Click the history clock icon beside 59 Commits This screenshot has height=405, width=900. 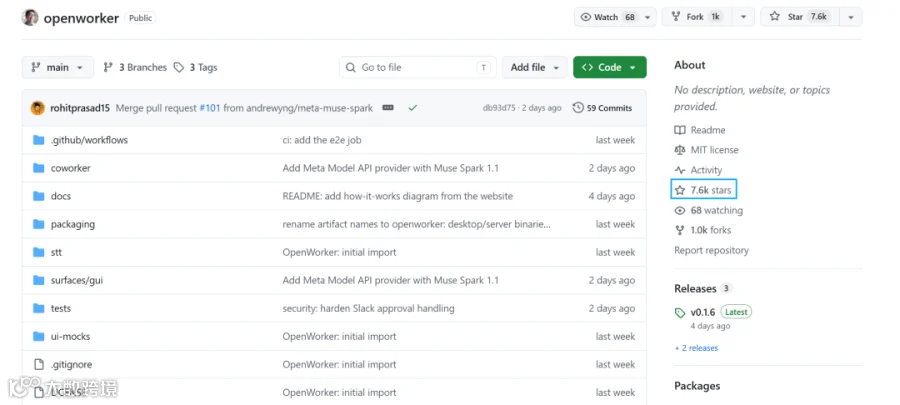click(x=578, y=108)
